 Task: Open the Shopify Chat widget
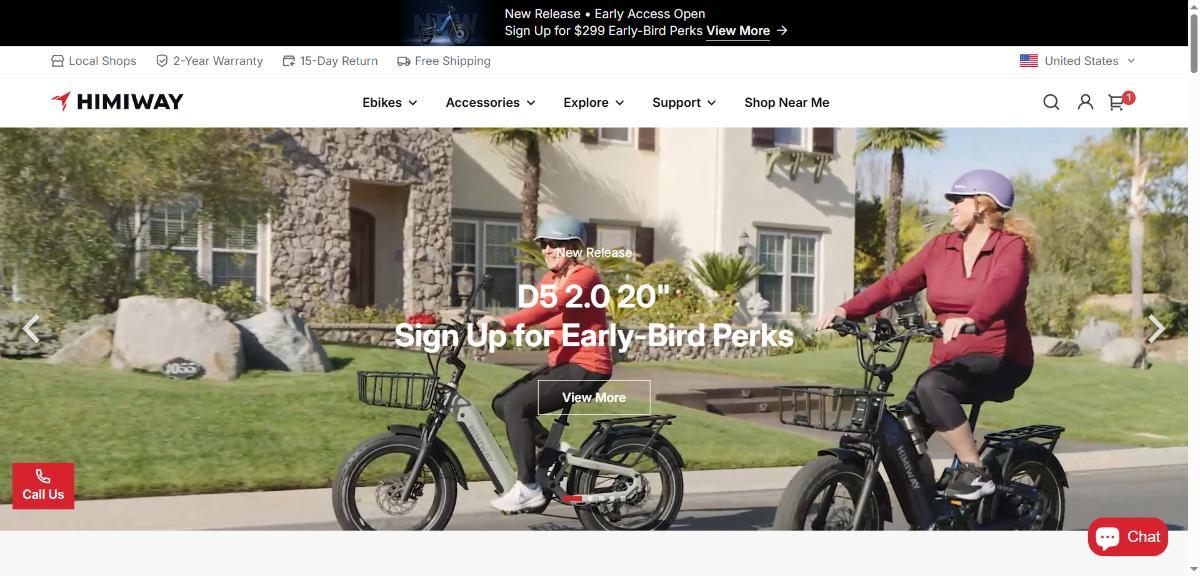1128,537
